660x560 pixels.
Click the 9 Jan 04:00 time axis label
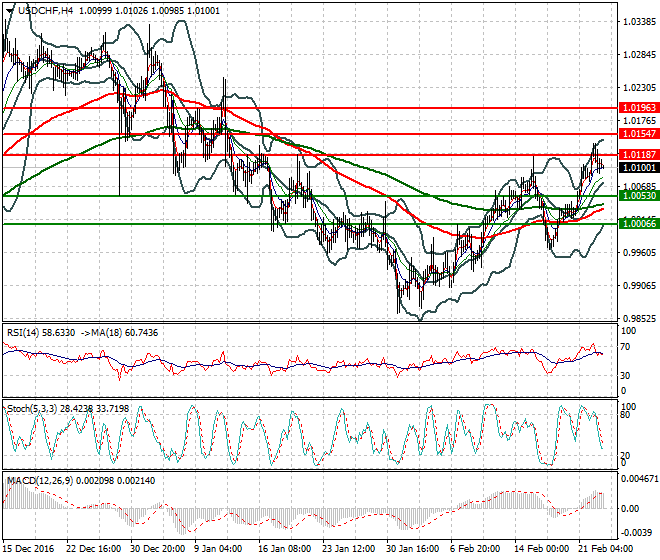(x=218, y=549)
